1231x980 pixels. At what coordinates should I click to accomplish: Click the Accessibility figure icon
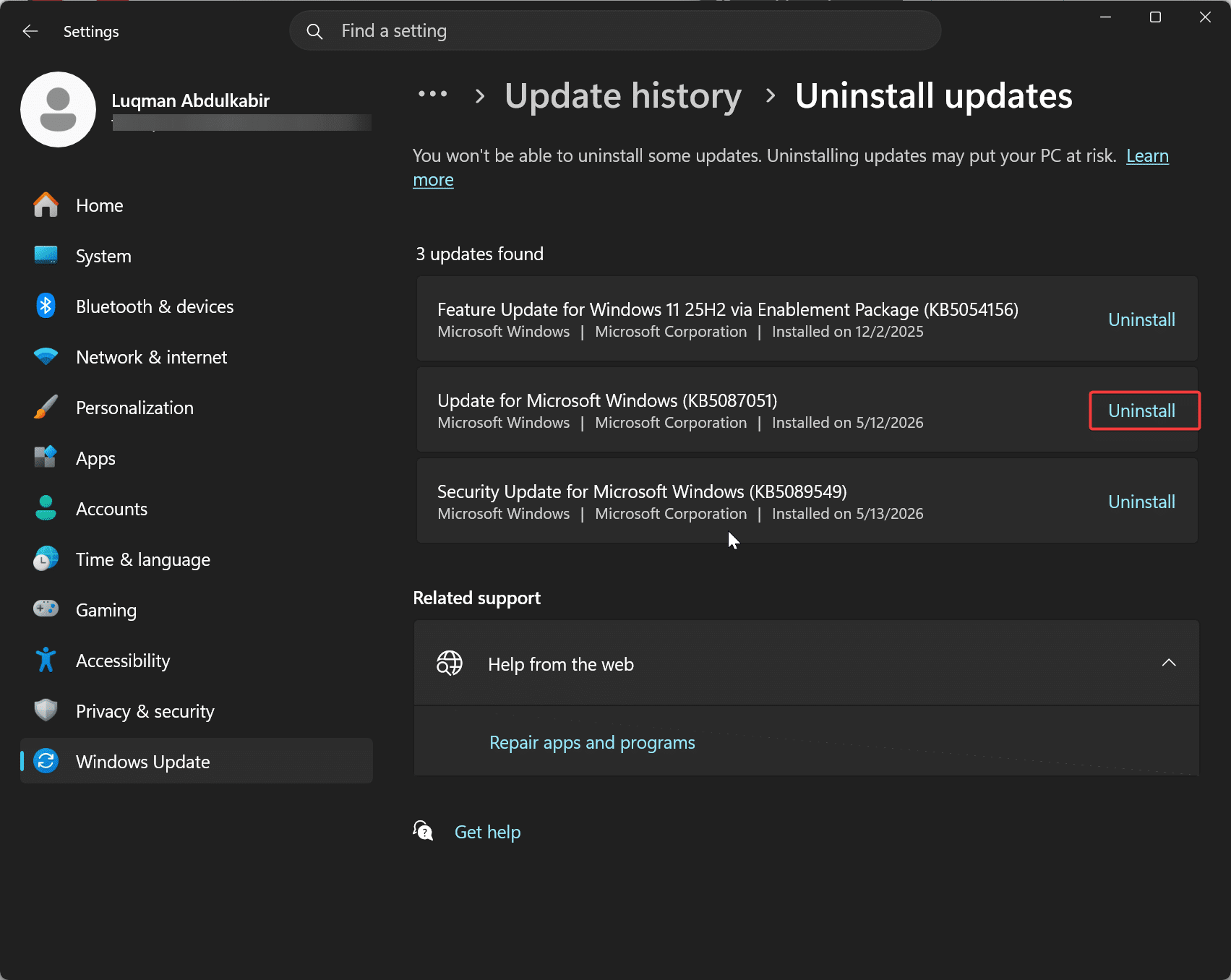(x=46, y=660)
